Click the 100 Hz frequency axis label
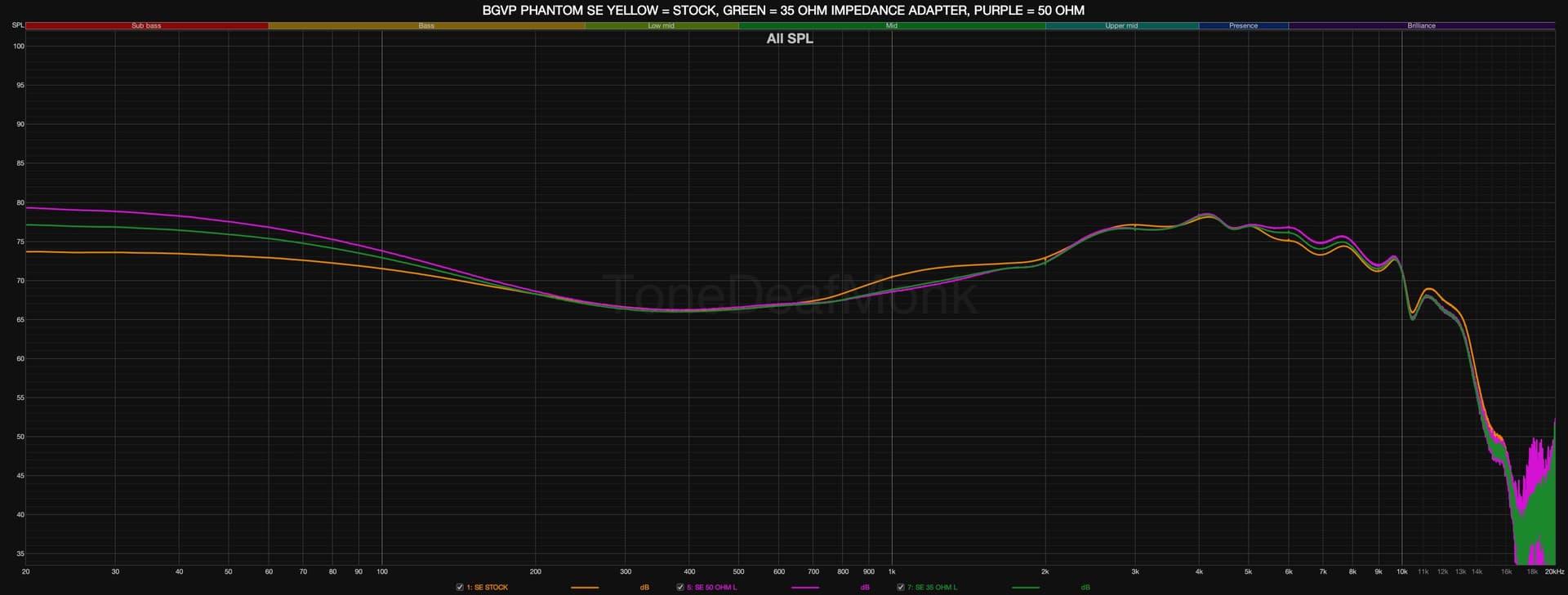This screenshot has height=595, width=1568. (x=381, y=572)
